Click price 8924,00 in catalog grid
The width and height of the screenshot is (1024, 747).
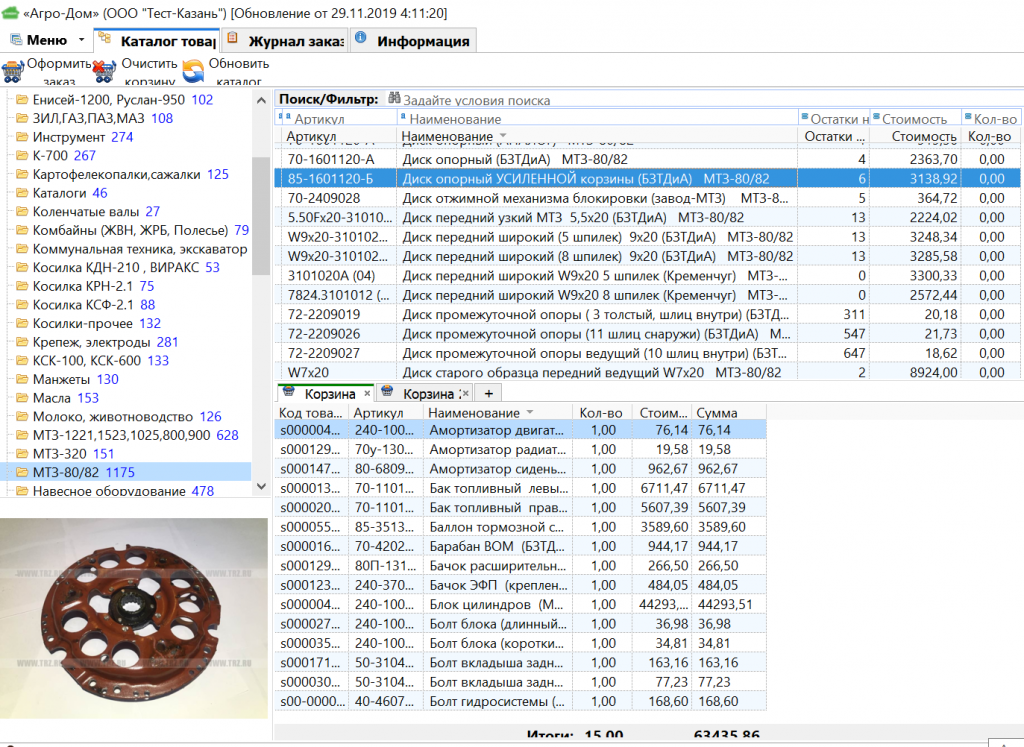coord(934,372)
